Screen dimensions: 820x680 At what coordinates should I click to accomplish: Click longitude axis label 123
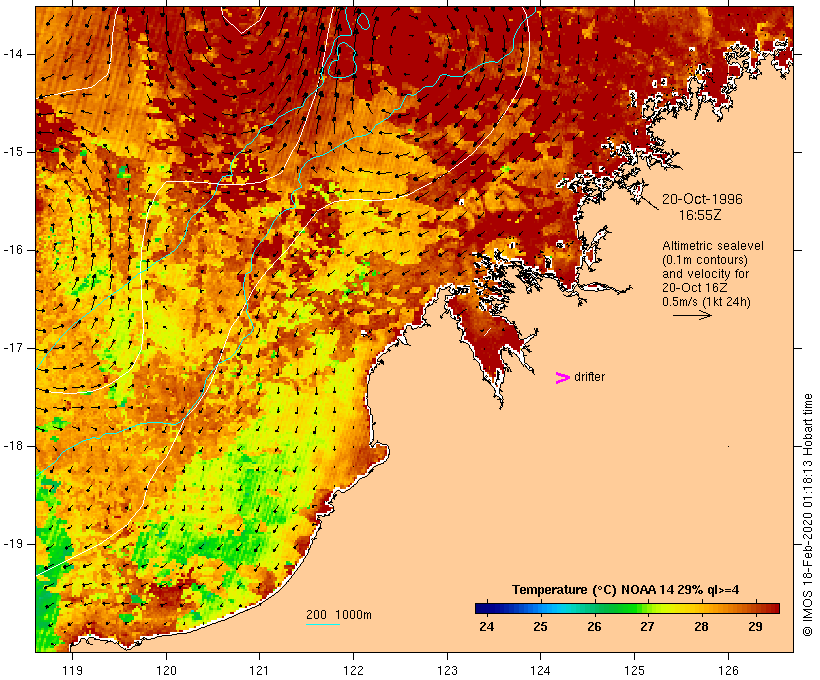pyautogui.click(x=447, y=670)
